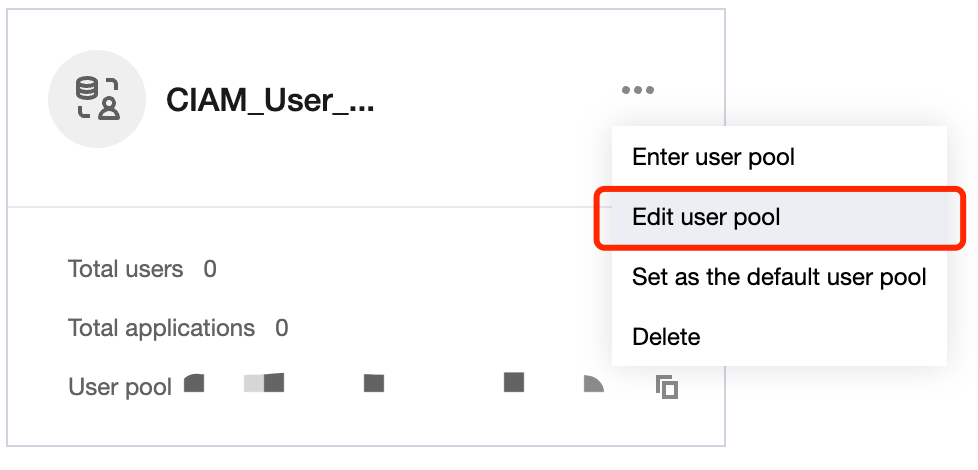Click the middle masked block of the pool ID
The height and width of the screenshot is (470, 978).
point(374,382)
